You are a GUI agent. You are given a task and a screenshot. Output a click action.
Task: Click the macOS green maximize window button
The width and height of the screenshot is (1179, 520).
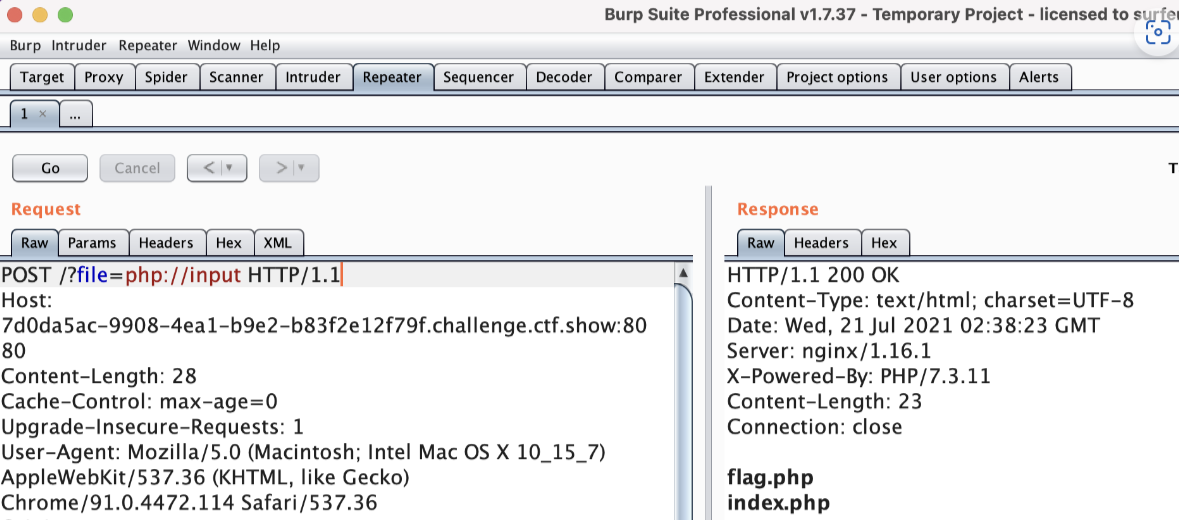click(65, 15)
